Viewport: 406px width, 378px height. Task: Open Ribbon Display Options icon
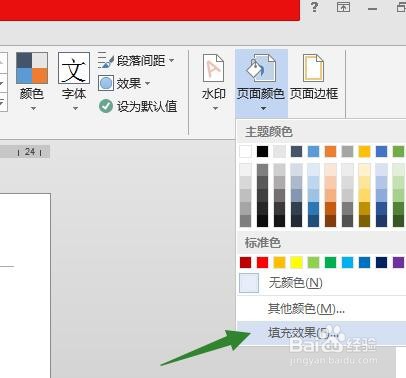[x=343, y=7]
